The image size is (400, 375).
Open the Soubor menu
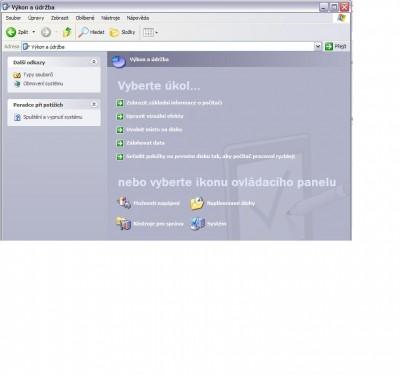click(13, 18)
